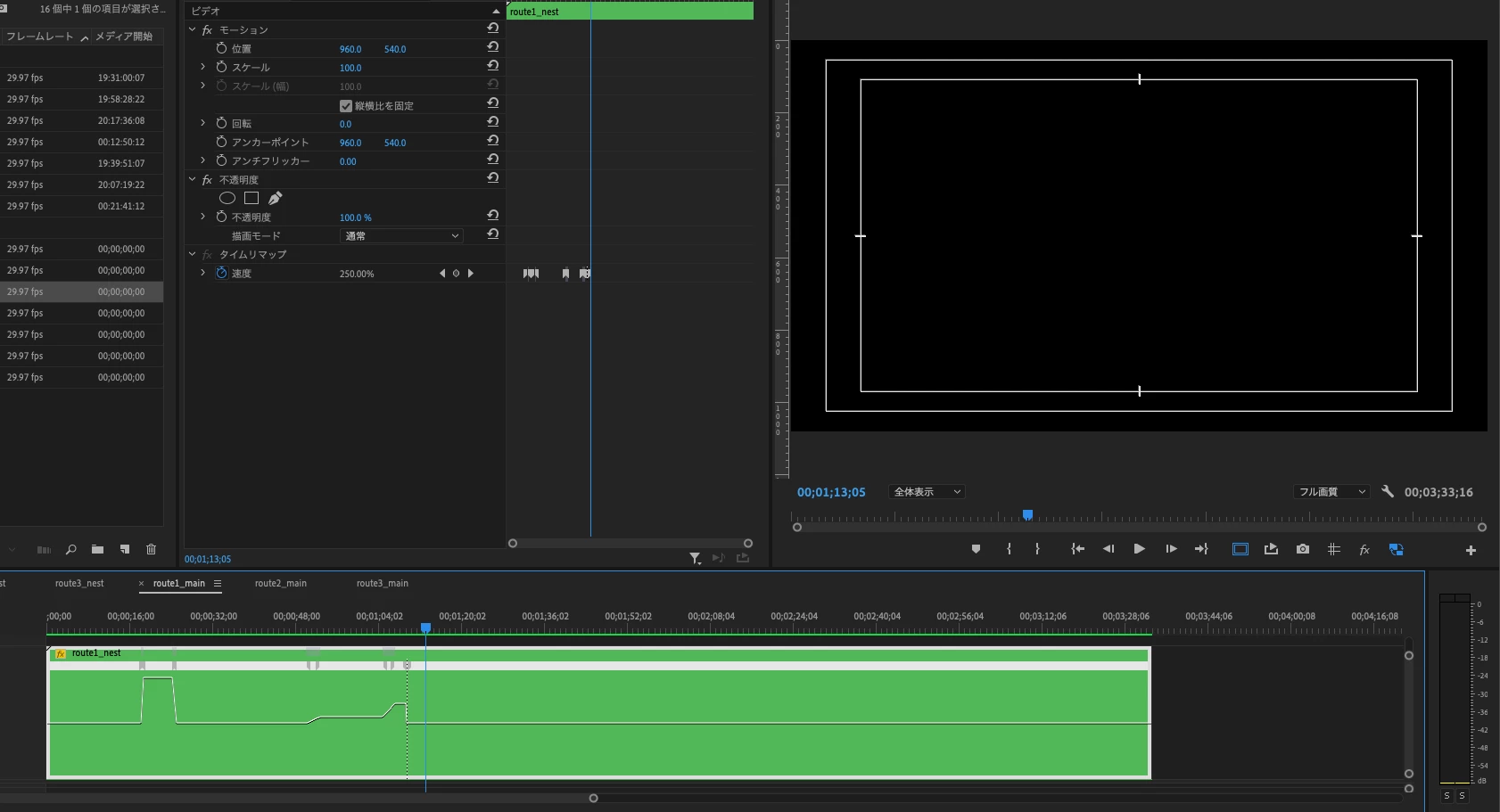Click the Program monitor current timecode
This screenshot has height=812, width=1500.
[x=831, y=492]
